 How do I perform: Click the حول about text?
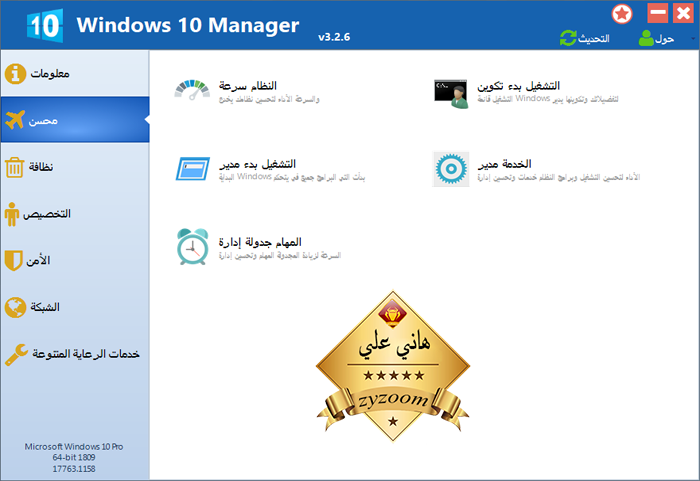click(x=664, y=39)
